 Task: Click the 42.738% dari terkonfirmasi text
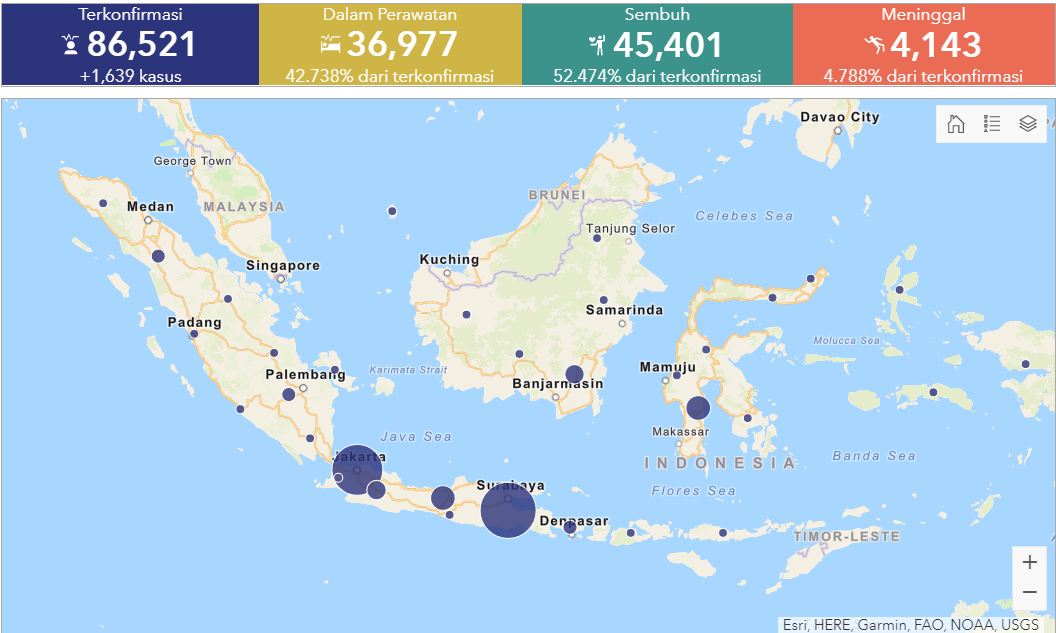pyautogui.click(x=390, y=76)
